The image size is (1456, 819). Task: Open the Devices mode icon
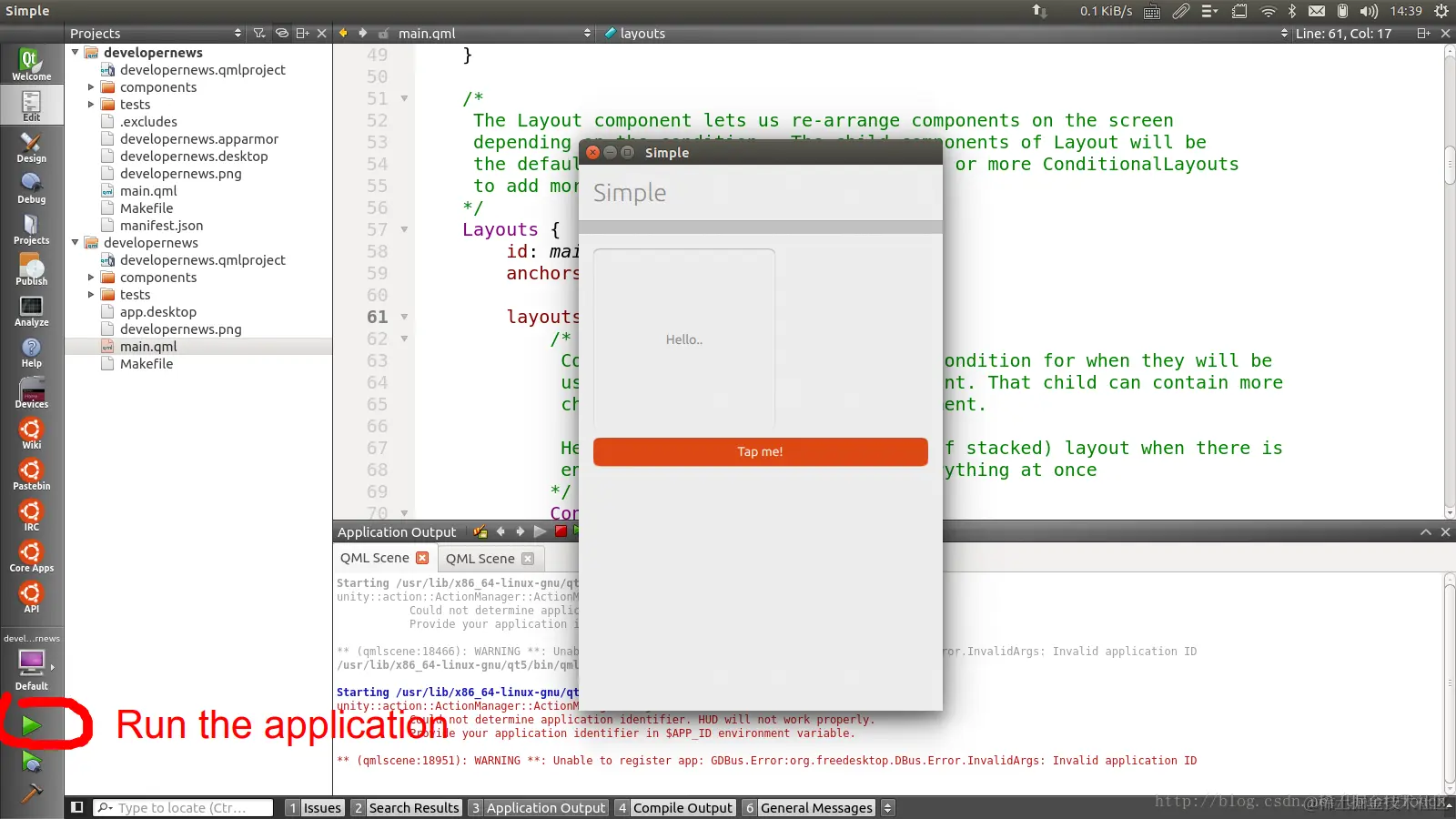(31, 393)
